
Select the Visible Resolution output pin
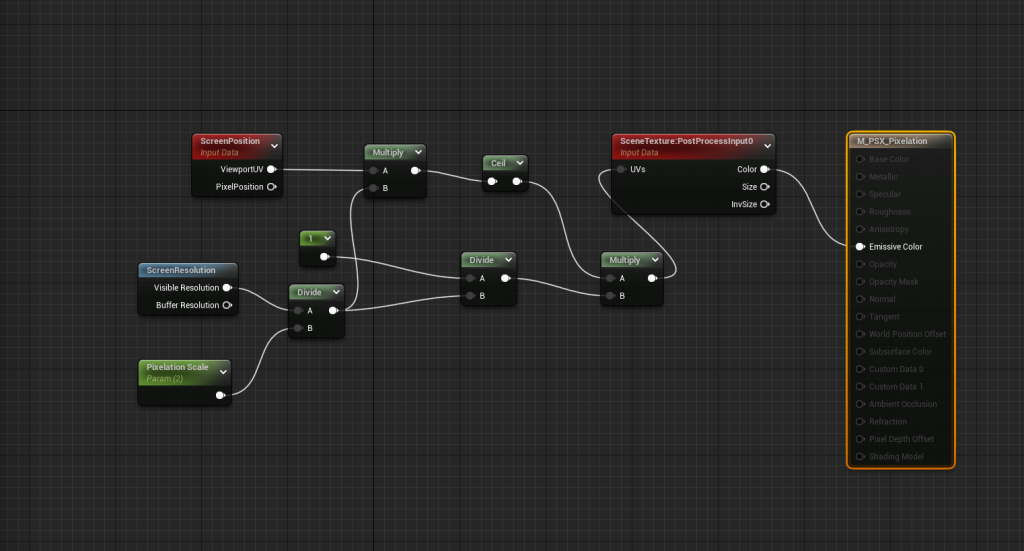pos(228,288)
